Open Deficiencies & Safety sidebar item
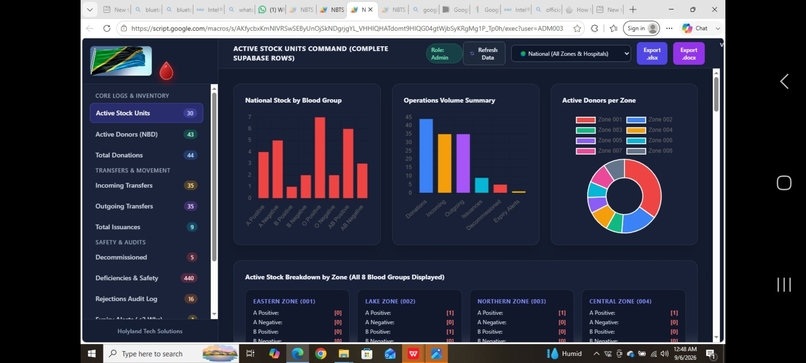Screen dimensions: 806x363 tap(146, 278)
